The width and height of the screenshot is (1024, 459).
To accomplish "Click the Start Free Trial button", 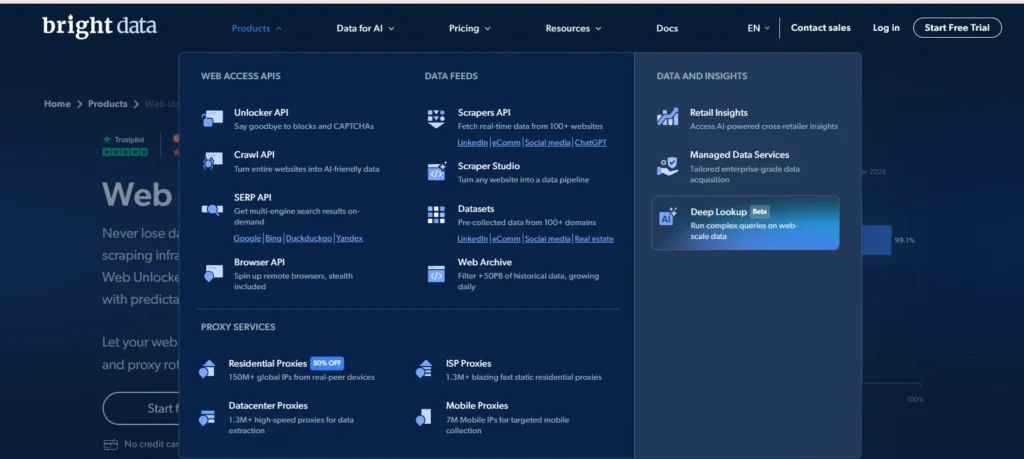I will (956, 28).
